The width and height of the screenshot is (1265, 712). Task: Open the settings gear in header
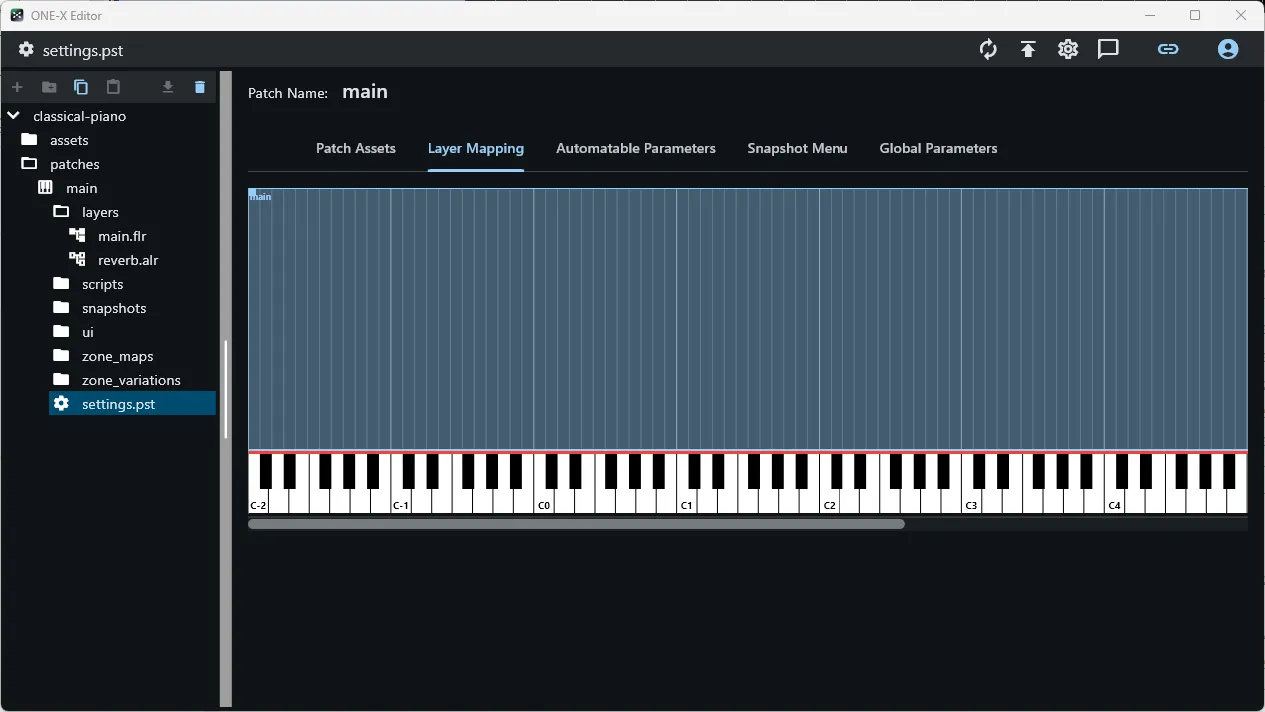point(1068,49)
